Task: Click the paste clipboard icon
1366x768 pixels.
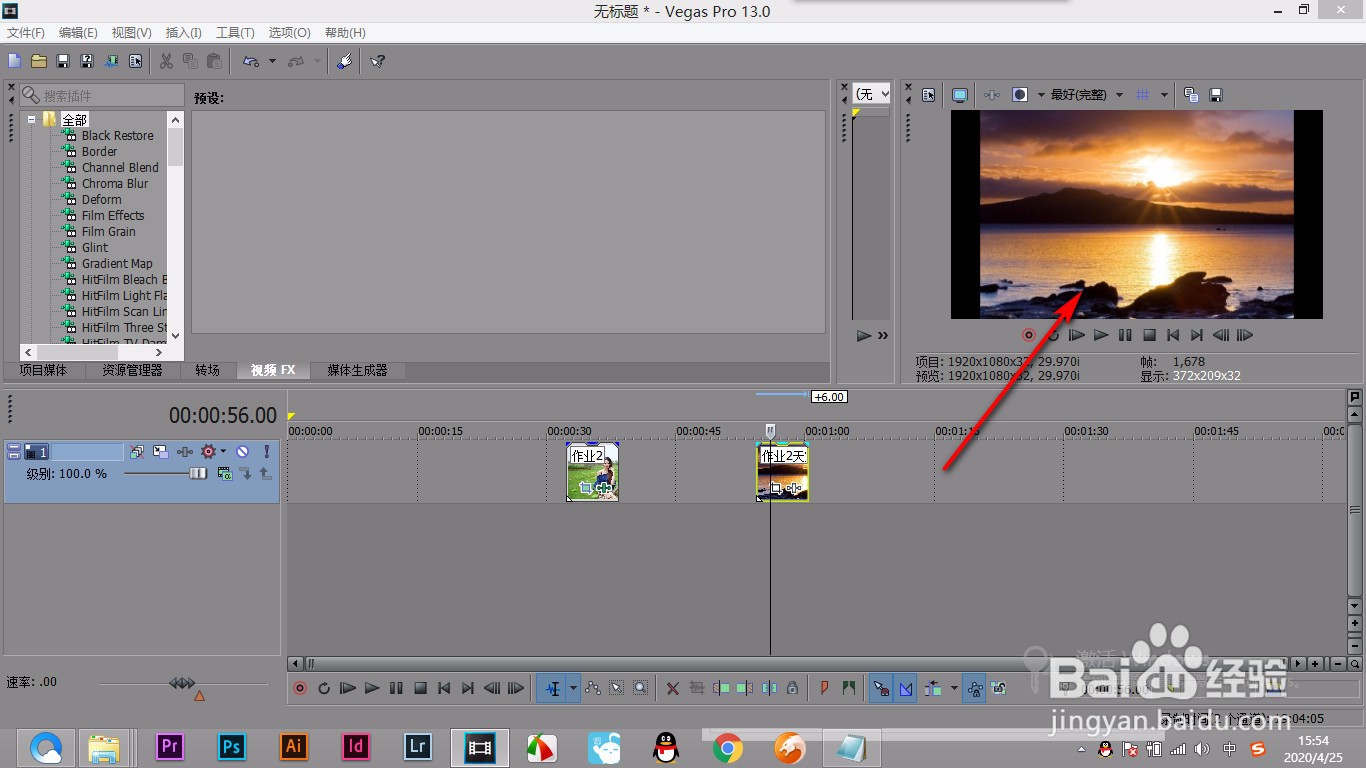Action: point(214,61)
